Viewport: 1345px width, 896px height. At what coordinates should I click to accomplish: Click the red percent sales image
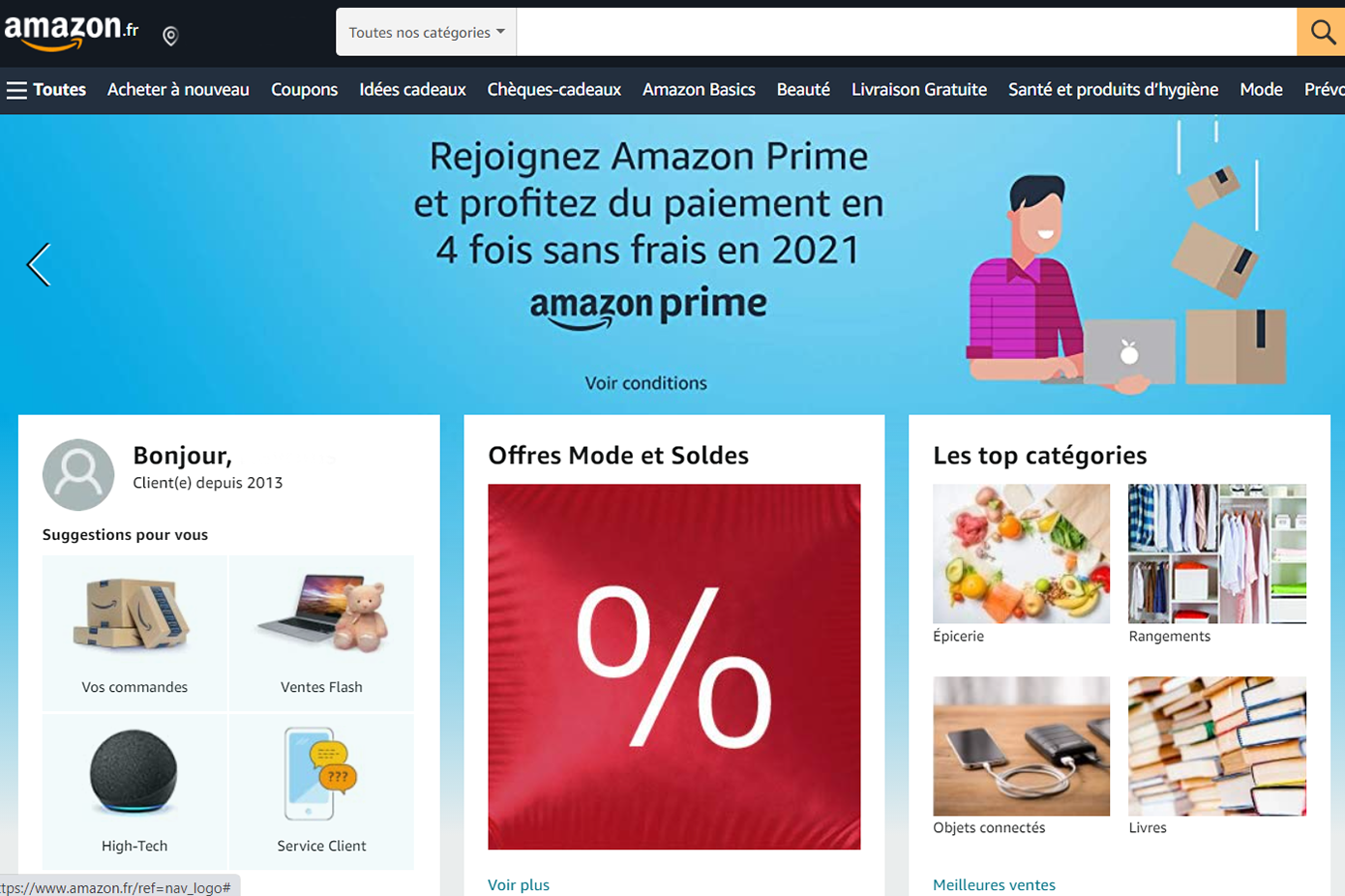tap(674, 667)
